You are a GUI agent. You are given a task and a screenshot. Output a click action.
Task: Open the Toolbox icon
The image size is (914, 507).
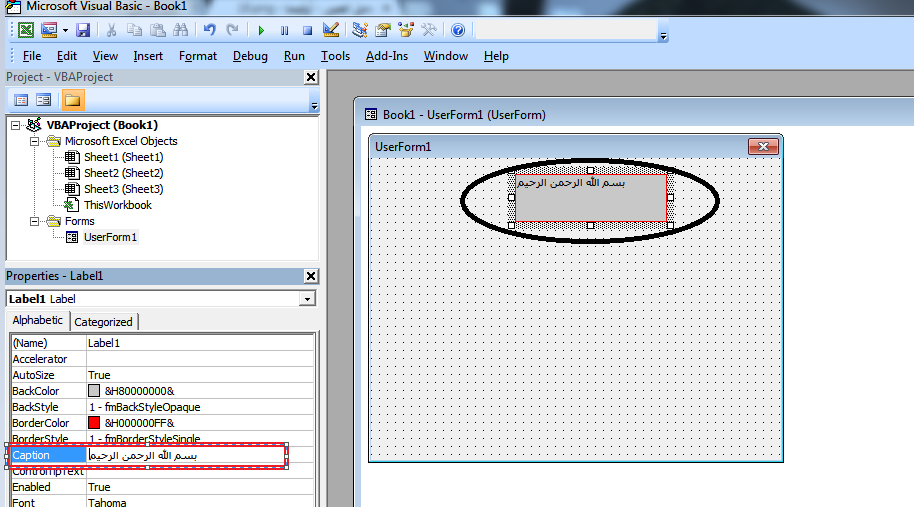429,30
